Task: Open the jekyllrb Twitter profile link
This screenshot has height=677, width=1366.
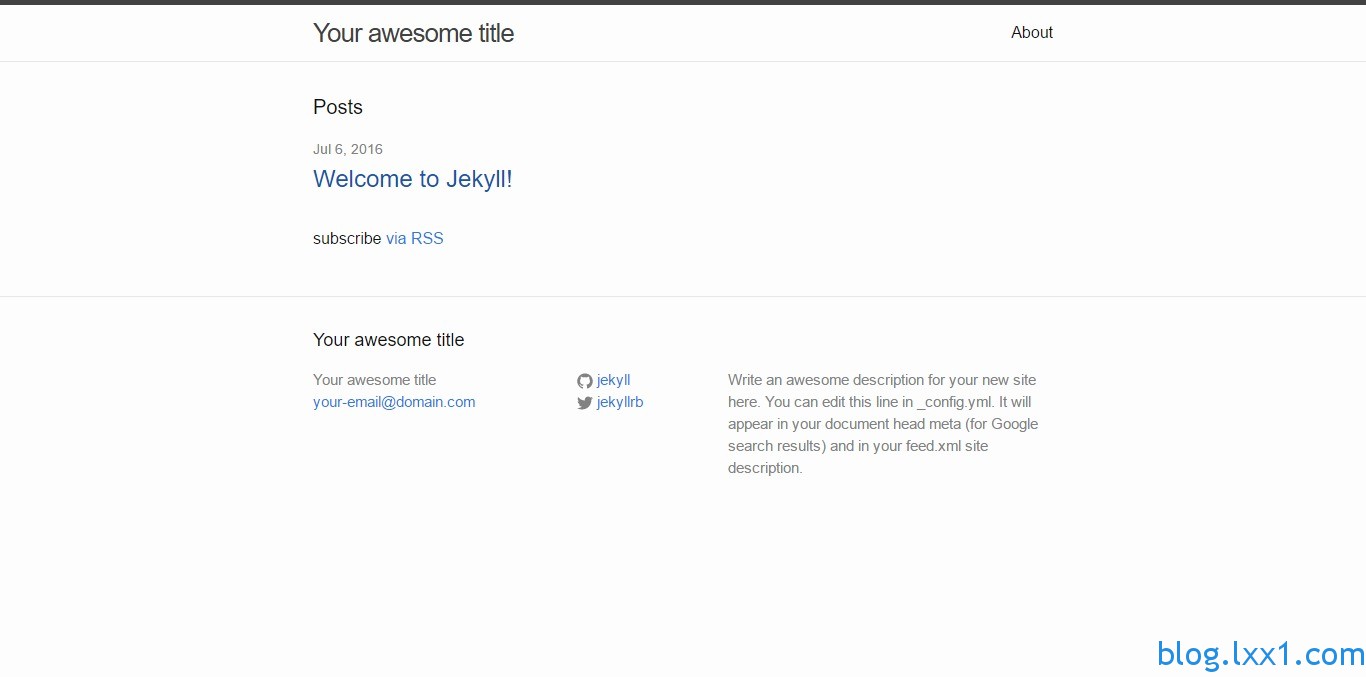Action: pyautogui.click(x=620, y=402)
